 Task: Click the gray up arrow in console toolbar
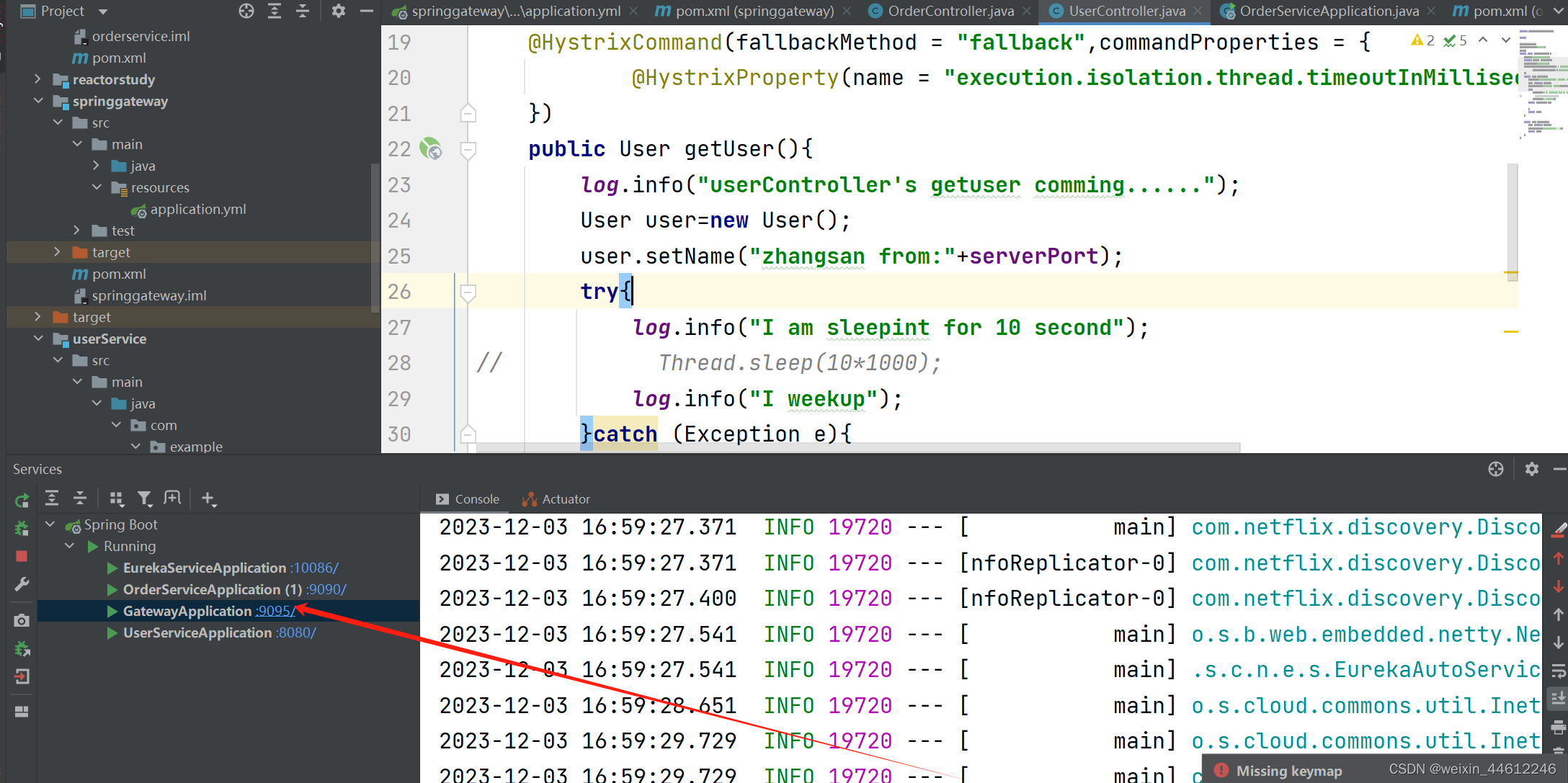click(1559, 614)
